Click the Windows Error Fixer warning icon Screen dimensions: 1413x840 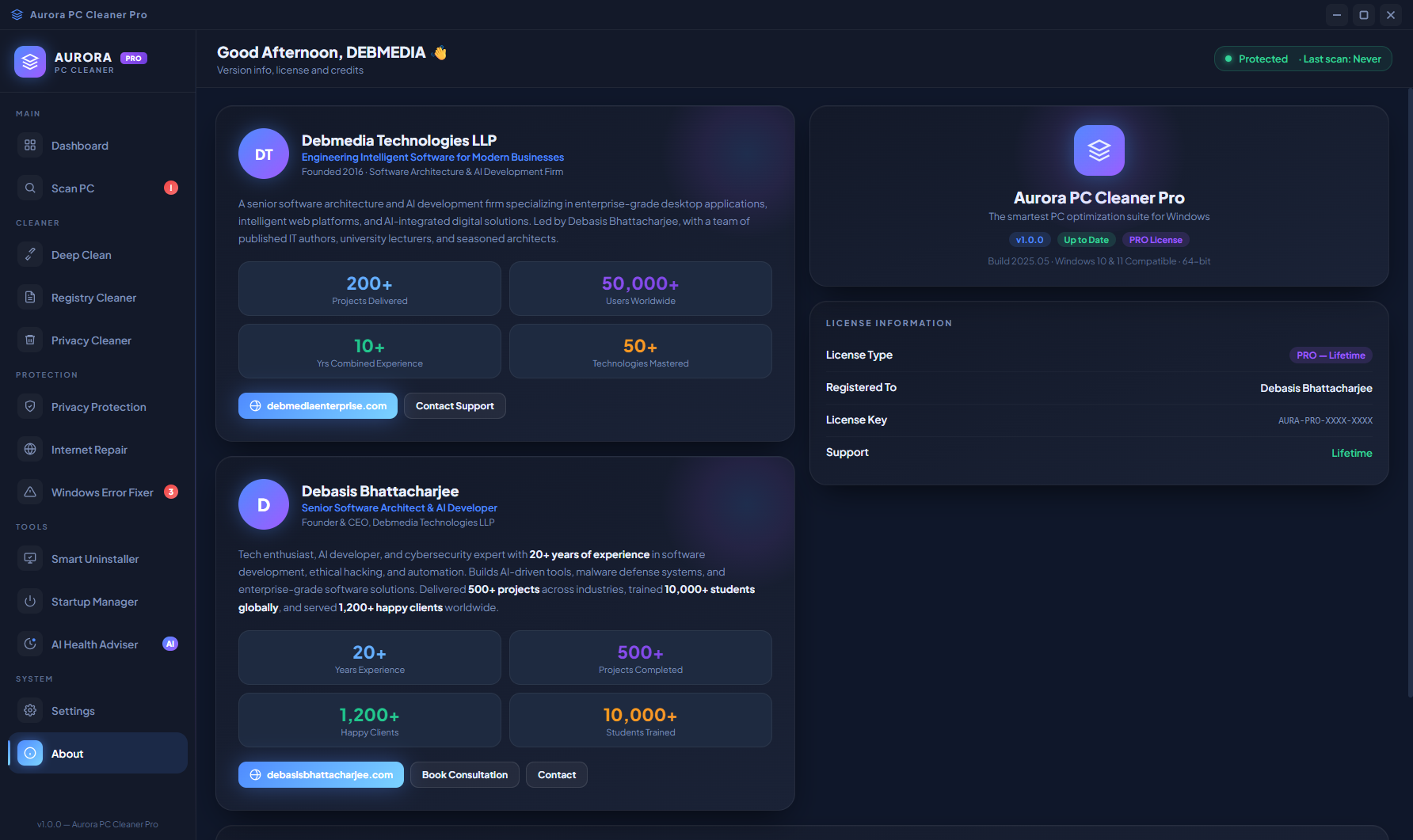tap(30, 492)
